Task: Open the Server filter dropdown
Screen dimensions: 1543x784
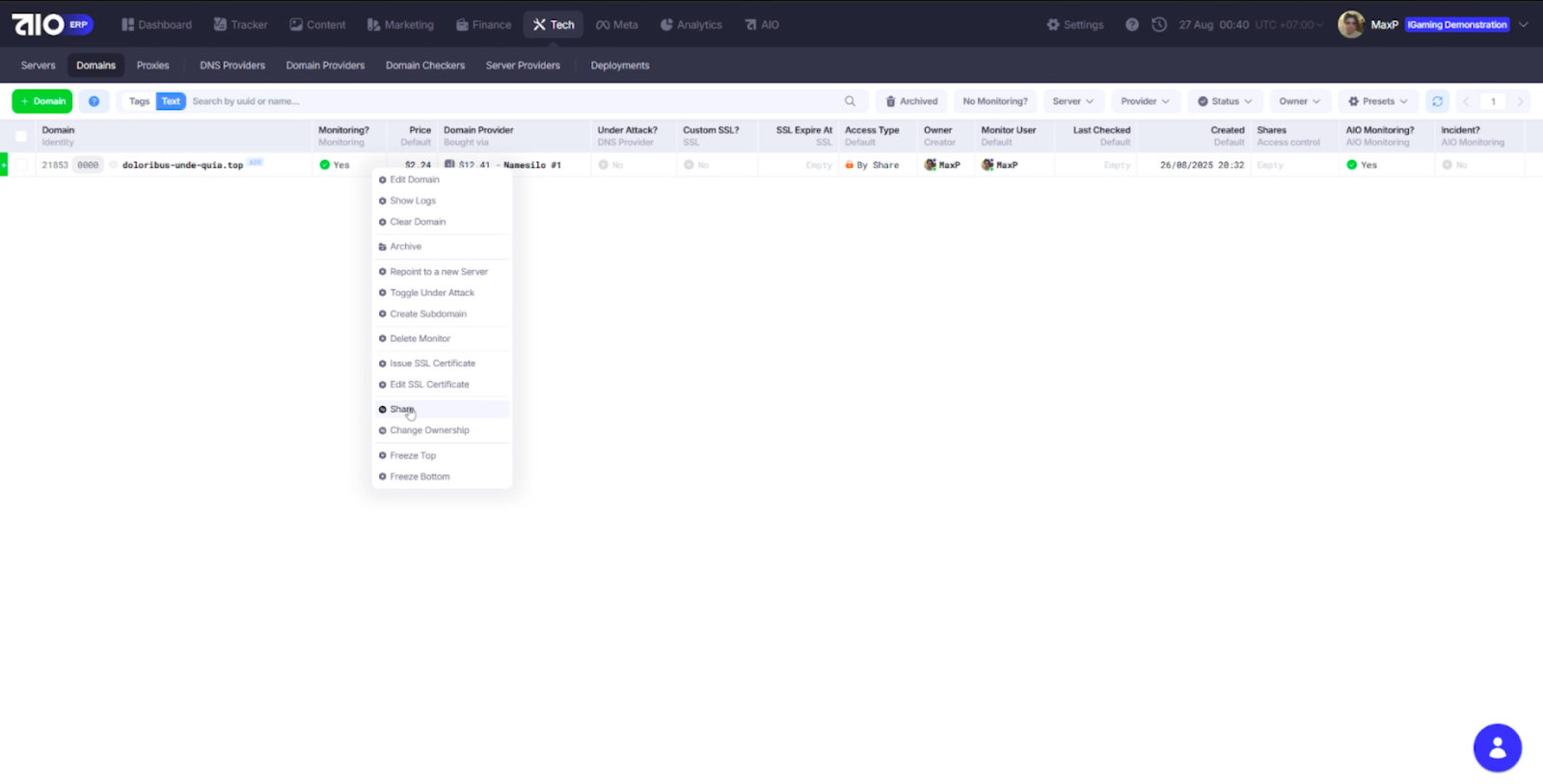Action: [x=1073, y=101]
